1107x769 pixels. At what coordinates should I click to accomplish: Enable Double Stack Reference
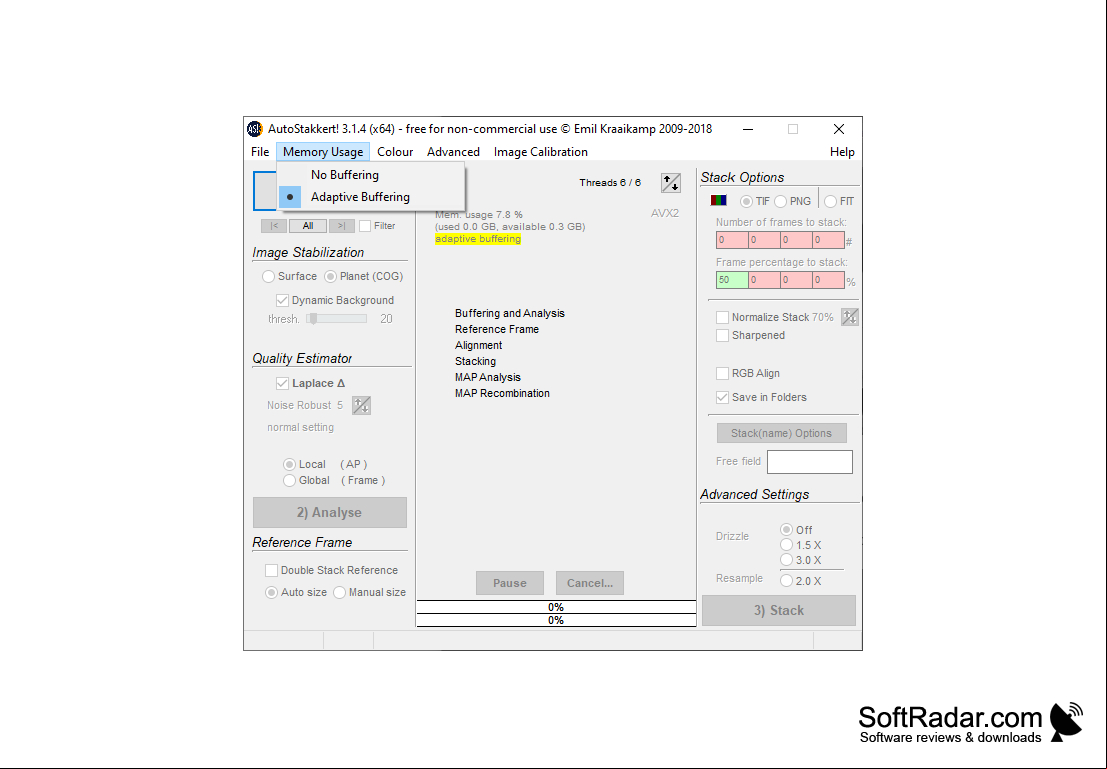click(x=332, y=571)
